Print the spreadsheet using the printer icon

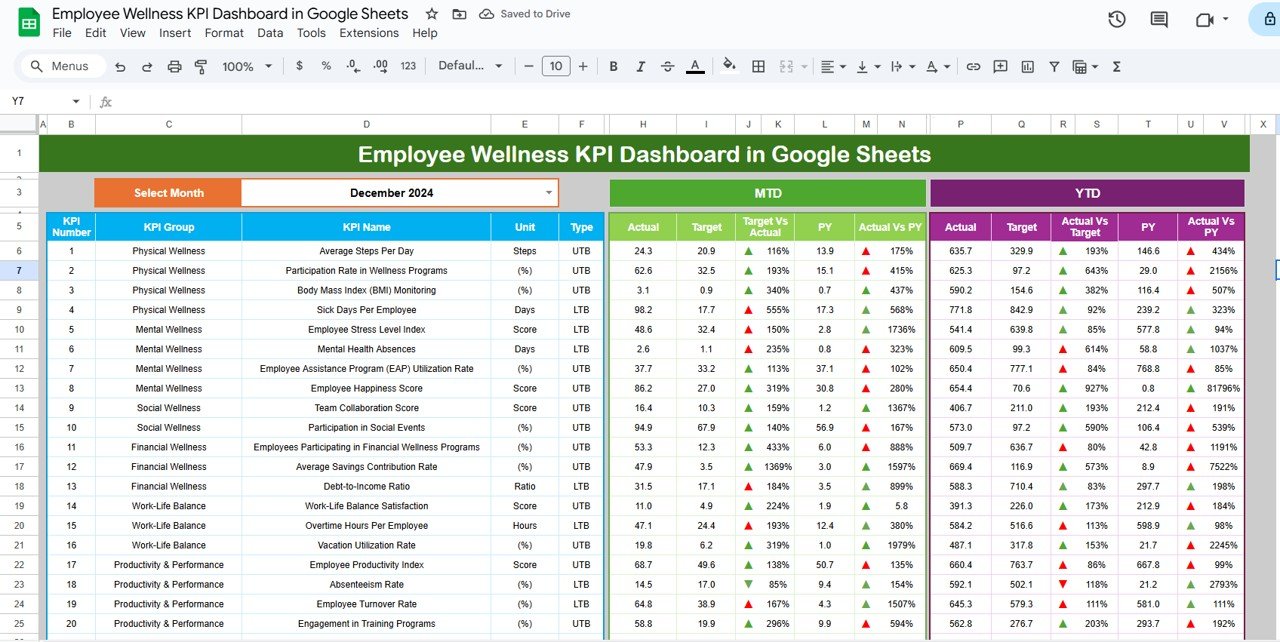coord(174,66)
